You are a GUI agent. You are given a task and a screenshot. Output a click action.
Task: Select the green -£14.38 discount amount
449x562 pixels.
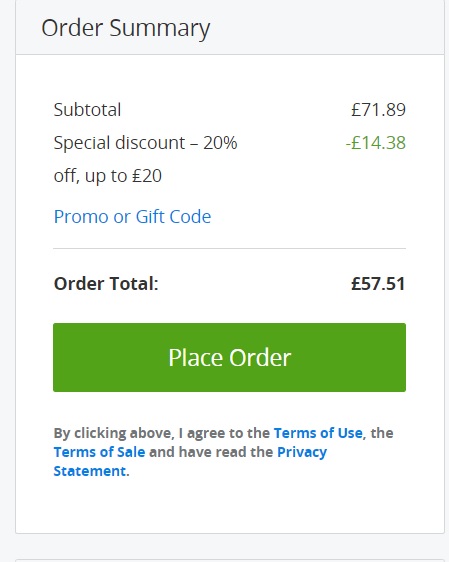pos(376,143)
